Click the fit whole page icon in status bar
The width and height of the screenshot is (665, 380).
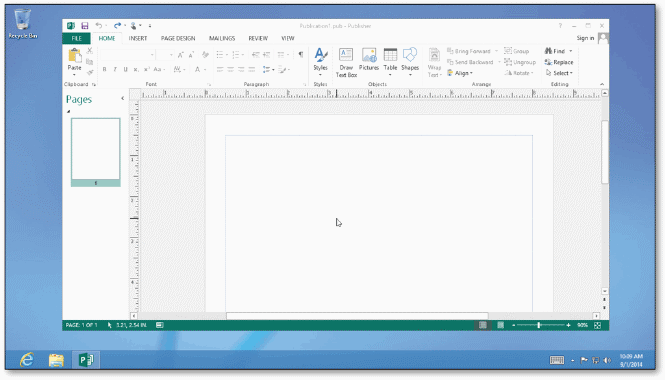coord(598,325)
